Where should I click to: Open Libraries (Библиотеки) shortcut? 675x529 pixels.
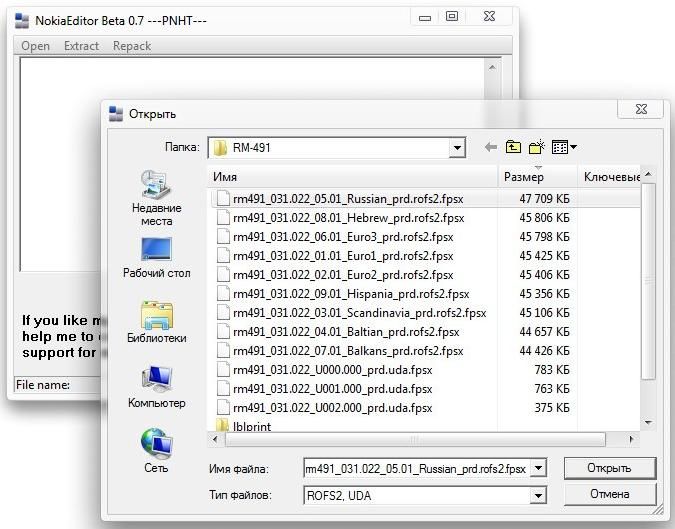pyautogui.click(x=156, y=322)
